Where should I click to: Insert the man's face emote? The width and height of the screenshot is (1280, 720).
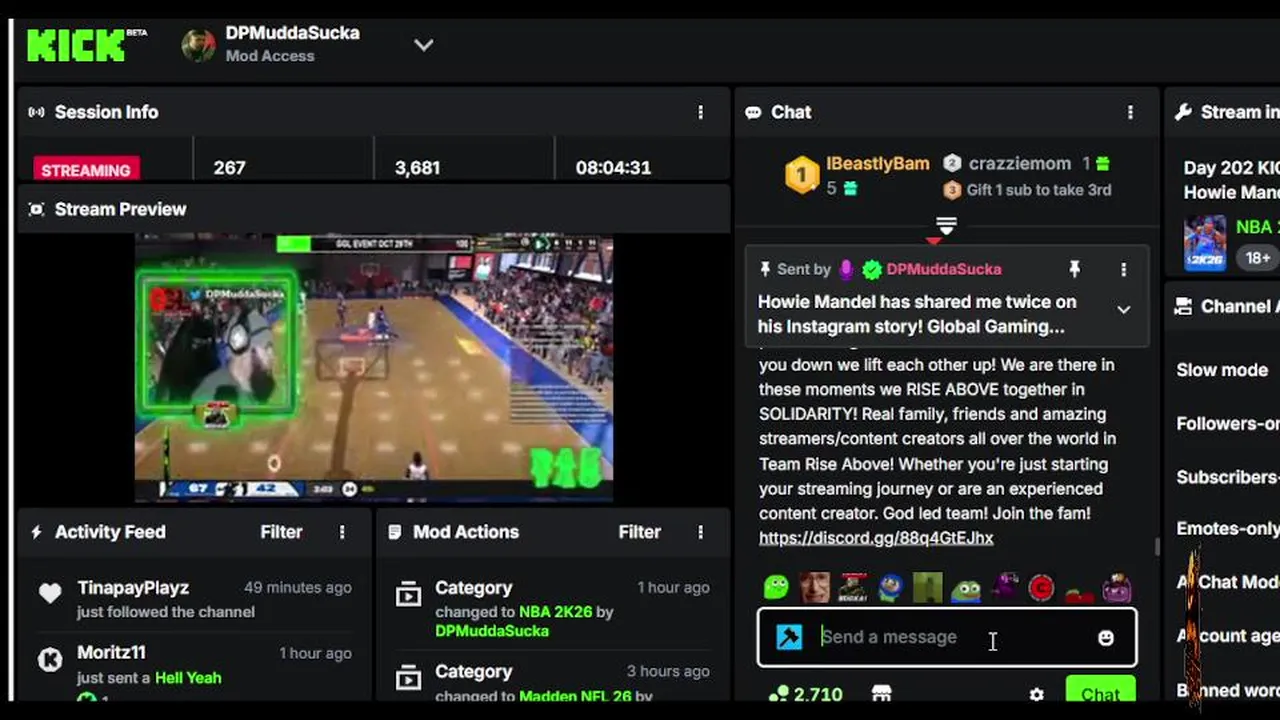point(814,587)
